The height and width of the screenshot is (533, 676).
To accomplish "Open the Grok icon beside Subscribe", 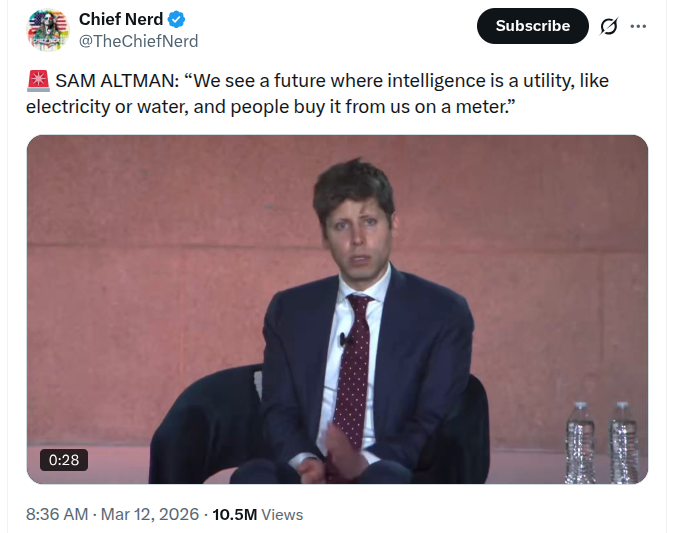I will pyautogui.click(x=609, y=26).
